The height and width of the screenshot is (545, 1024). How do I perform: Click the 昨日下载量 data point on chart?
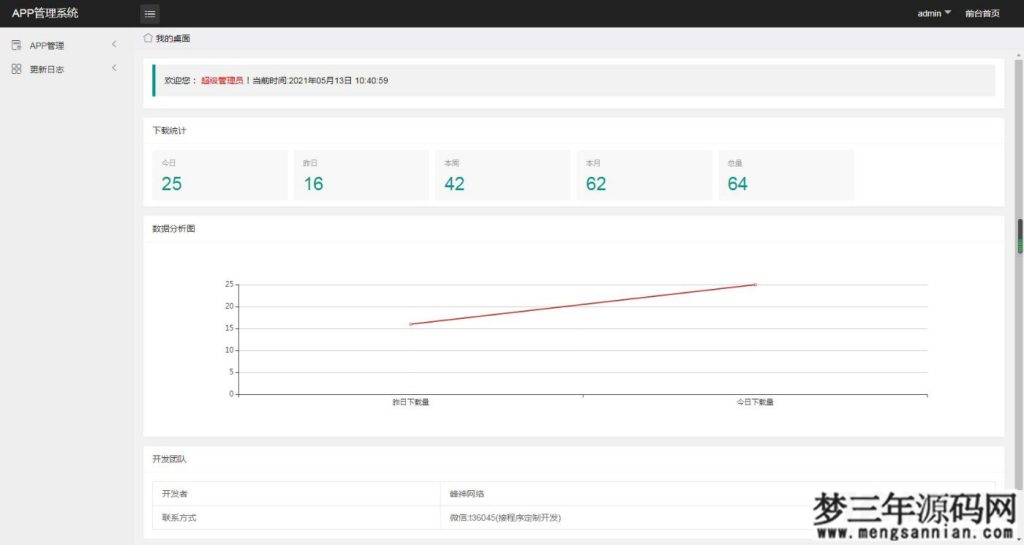coord(410,324)
